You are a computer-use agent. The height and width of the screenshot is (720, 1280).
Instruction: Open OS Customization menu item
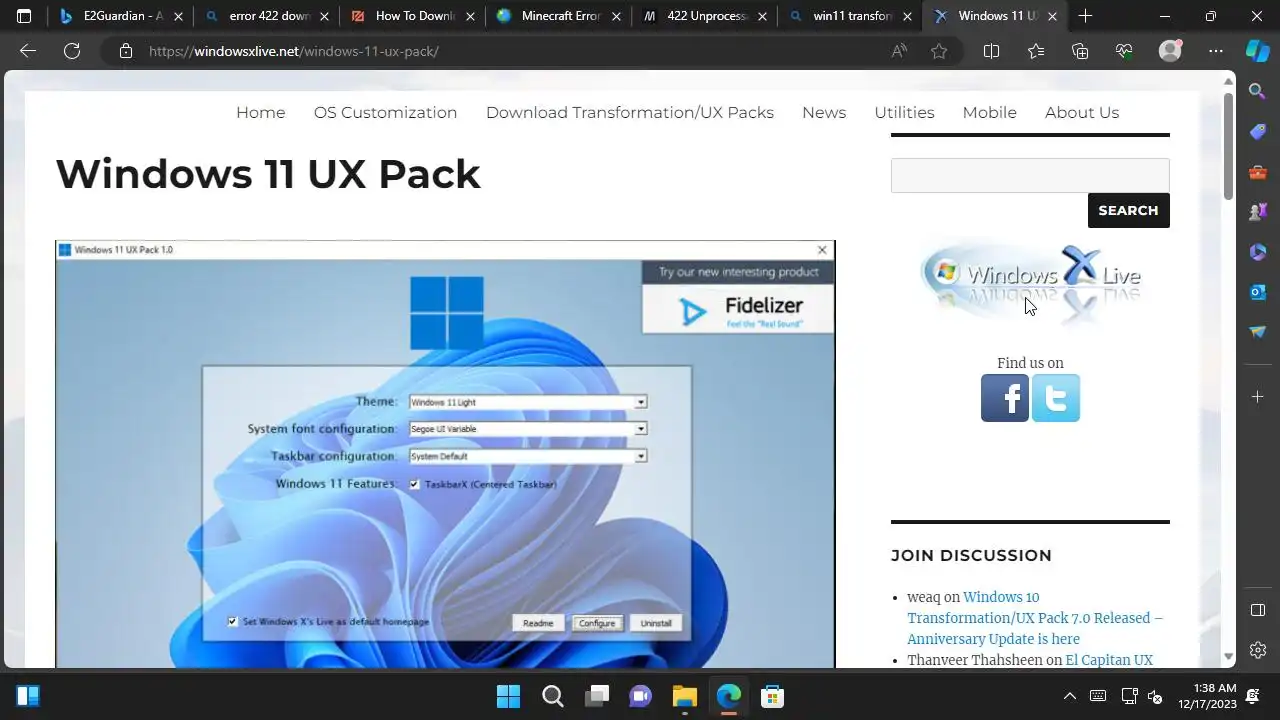click(385, 112)
